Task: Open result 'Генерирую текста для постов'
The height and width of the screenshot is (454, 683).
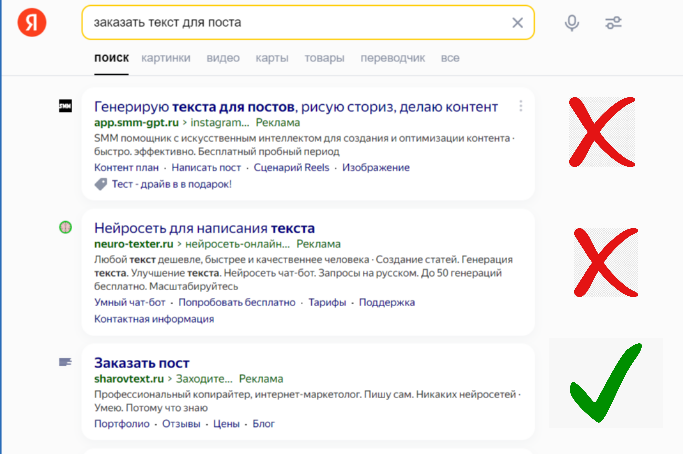Action: coord(296,107)
